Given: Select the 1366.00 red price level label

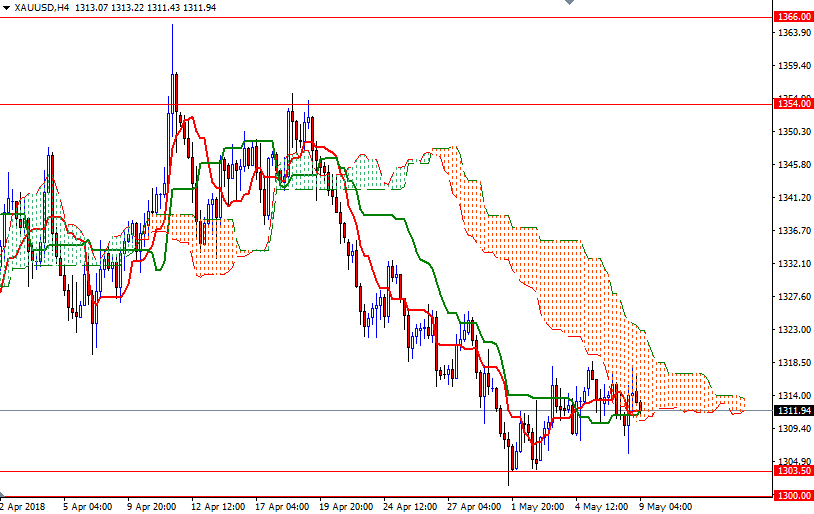Looking at the screenshot, I should pyautogui.click(x=794, y=17).
